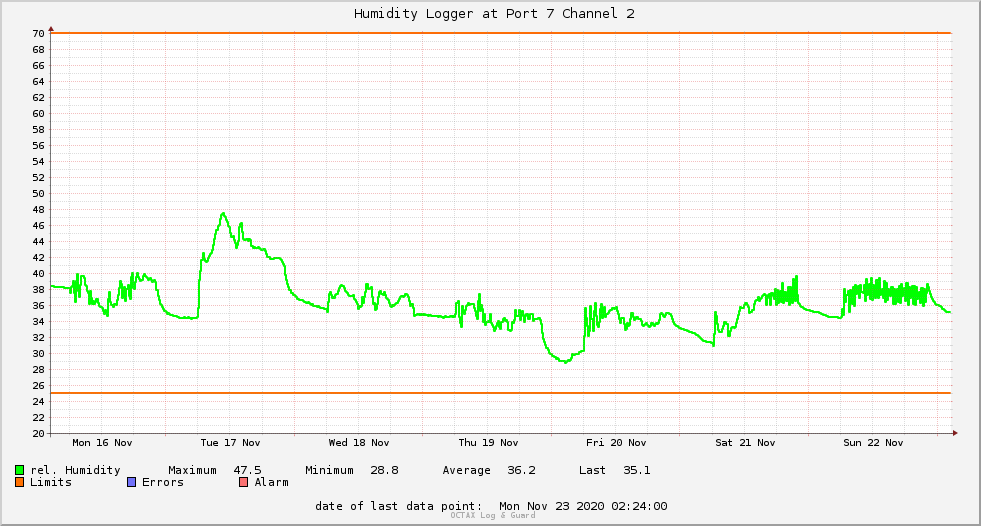
Task: Click the Last value 35.1
Action: pos(636,470)
